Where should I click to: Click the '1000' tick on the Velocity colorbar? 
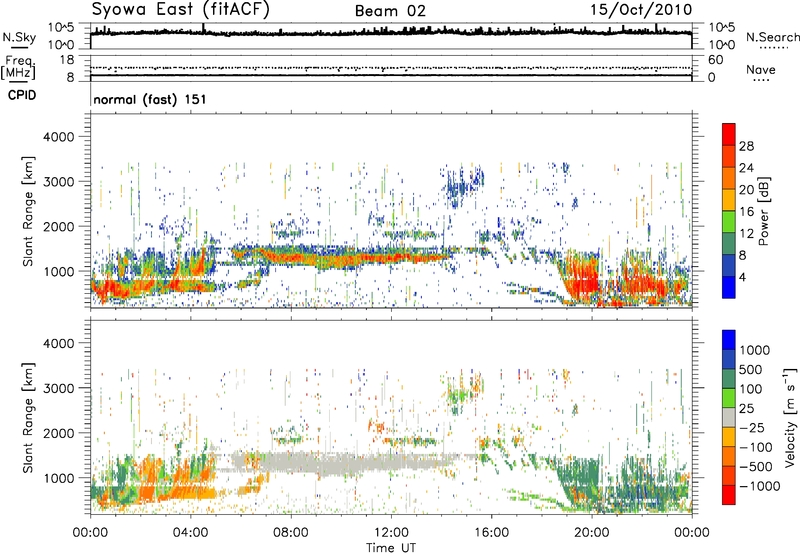pyautogui.click(x=755, y=350)
